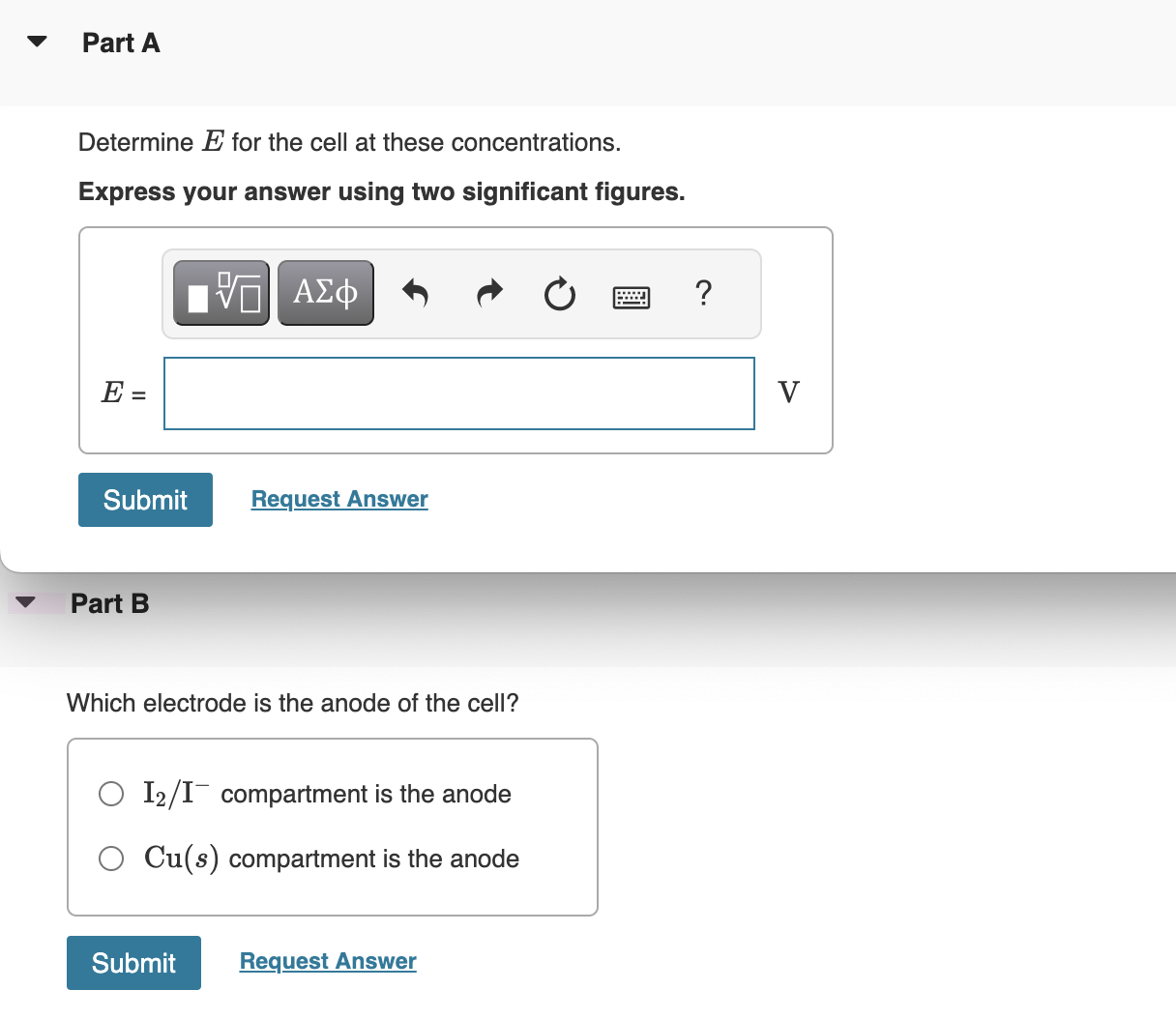The height and width of the screenshot is (1019, 1176).
Task: Select Cu(s) compartment is the anode
Action: coord(111,859)
